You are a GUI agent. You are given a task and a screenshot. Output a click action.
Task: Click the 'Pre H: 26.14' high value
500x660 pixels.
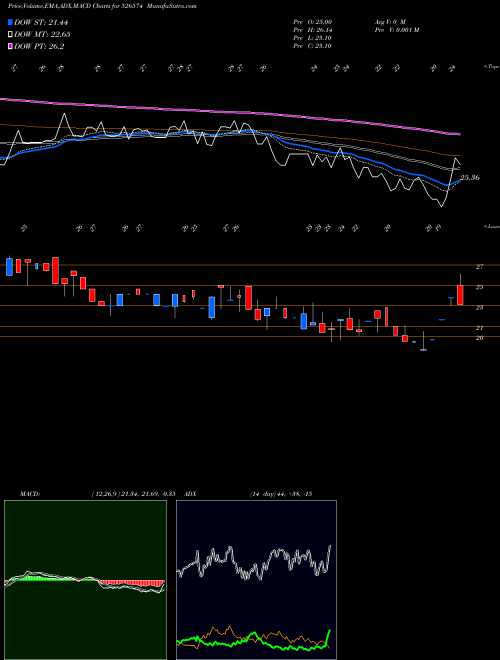[x=312, y=30]
